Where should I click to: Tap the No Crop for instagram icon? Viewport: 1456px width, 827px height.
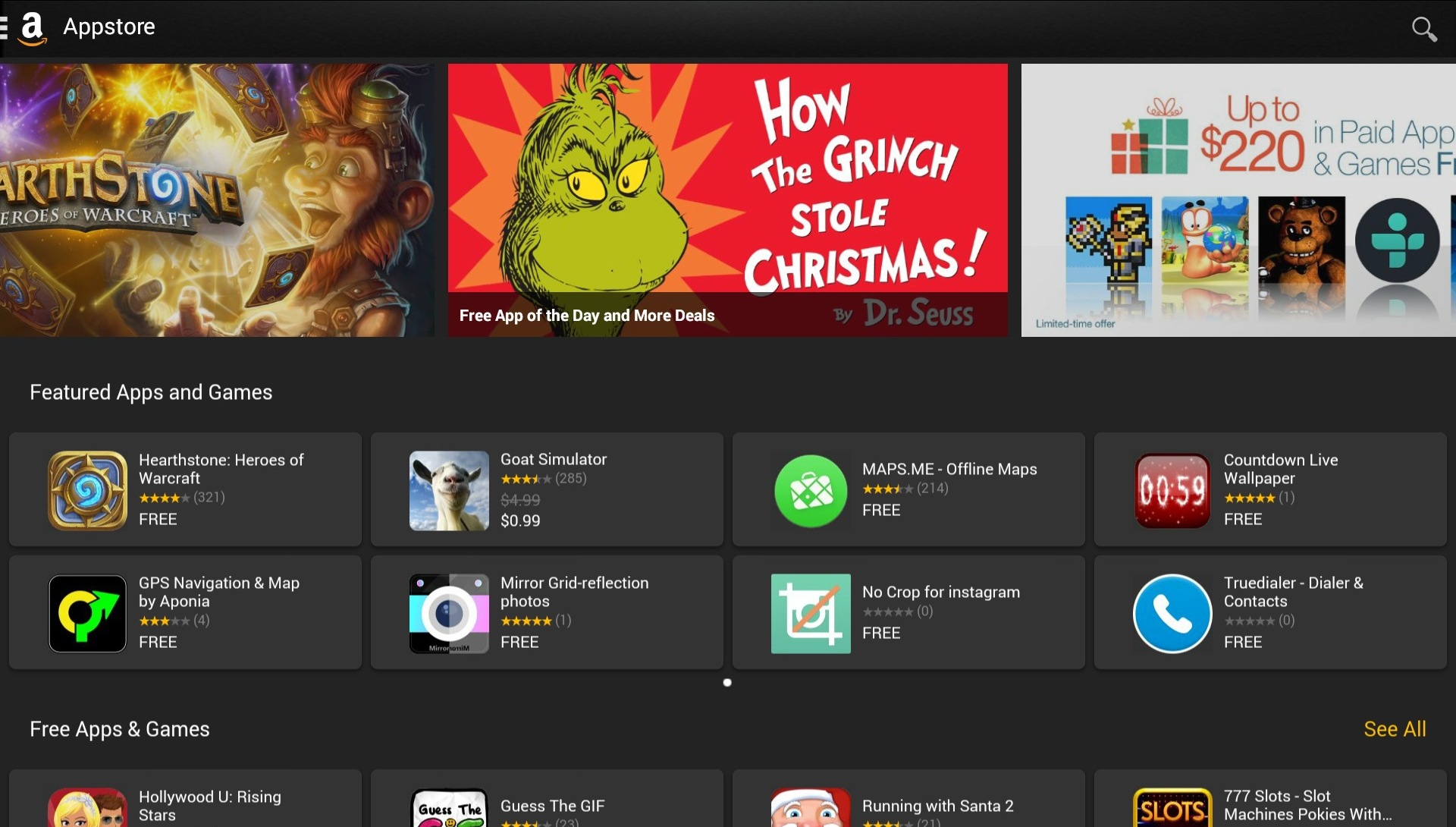pos(811,613)
